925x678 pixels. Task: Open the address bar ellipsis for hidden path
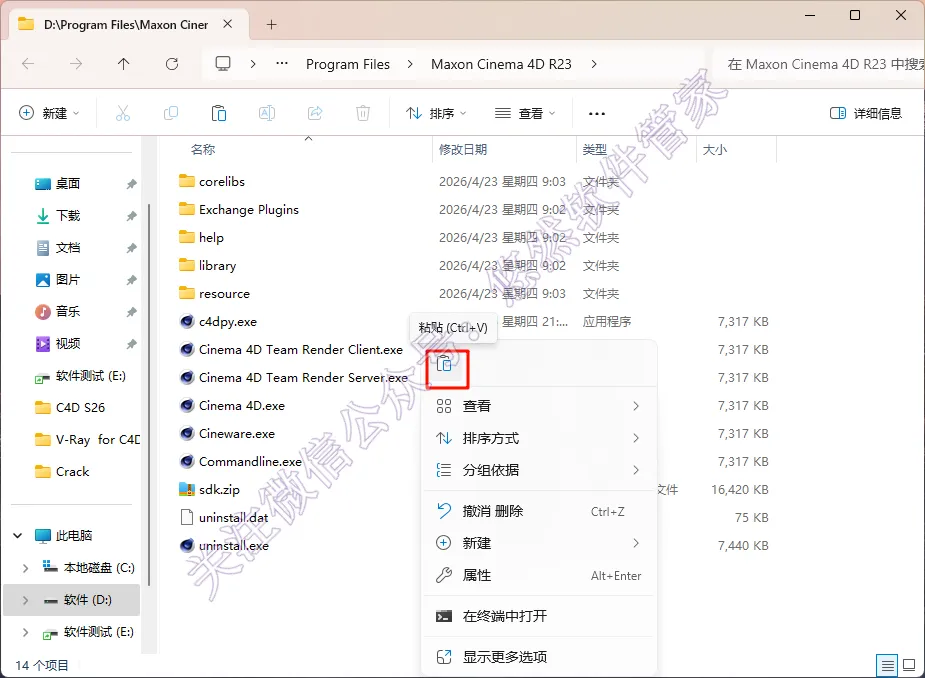tap(282, 64)
